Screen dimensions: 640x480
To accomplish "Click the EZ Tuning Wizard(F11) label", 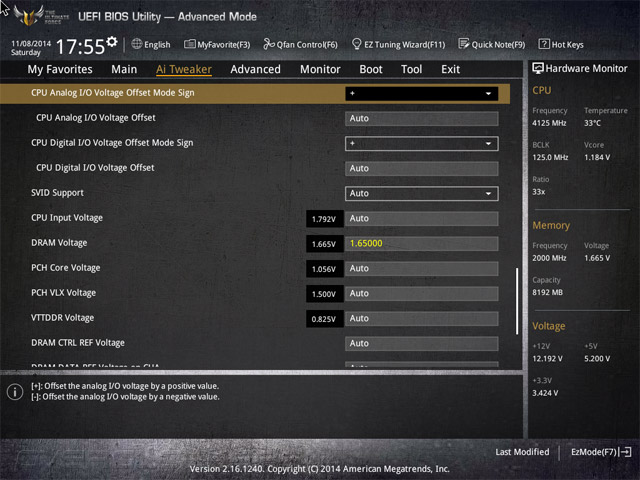I will [404, 44].
